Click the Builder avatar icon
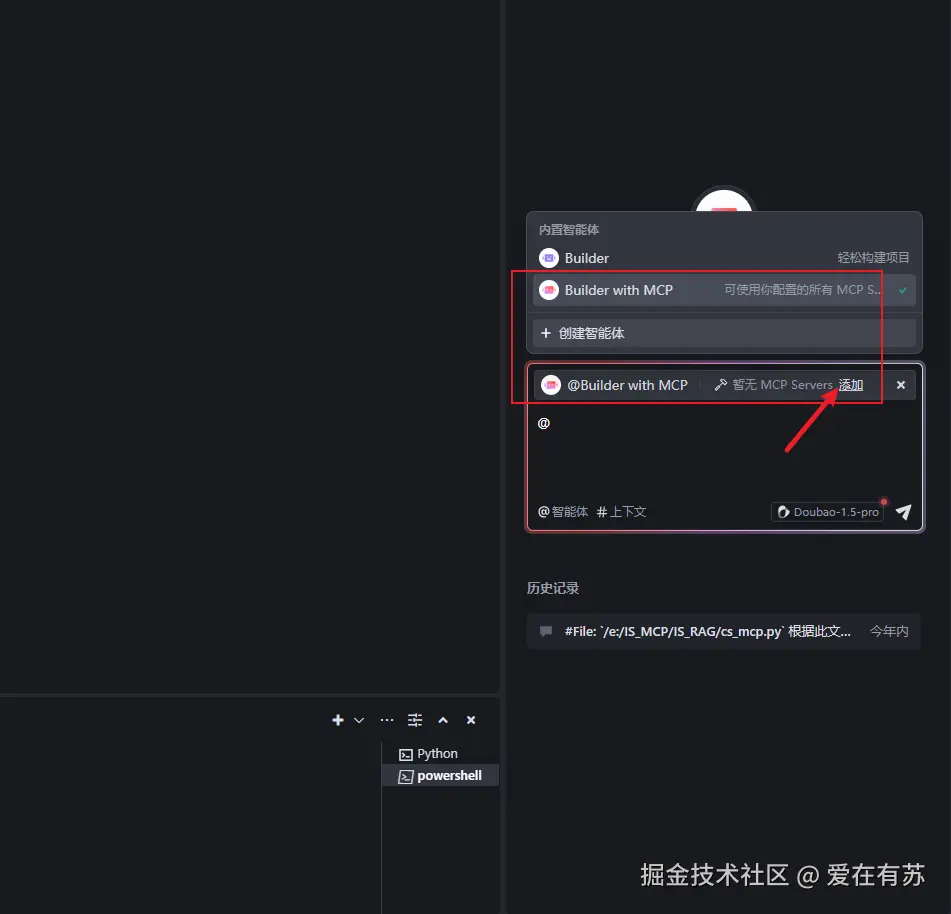The image size is (951, 914). click(549, 258)
